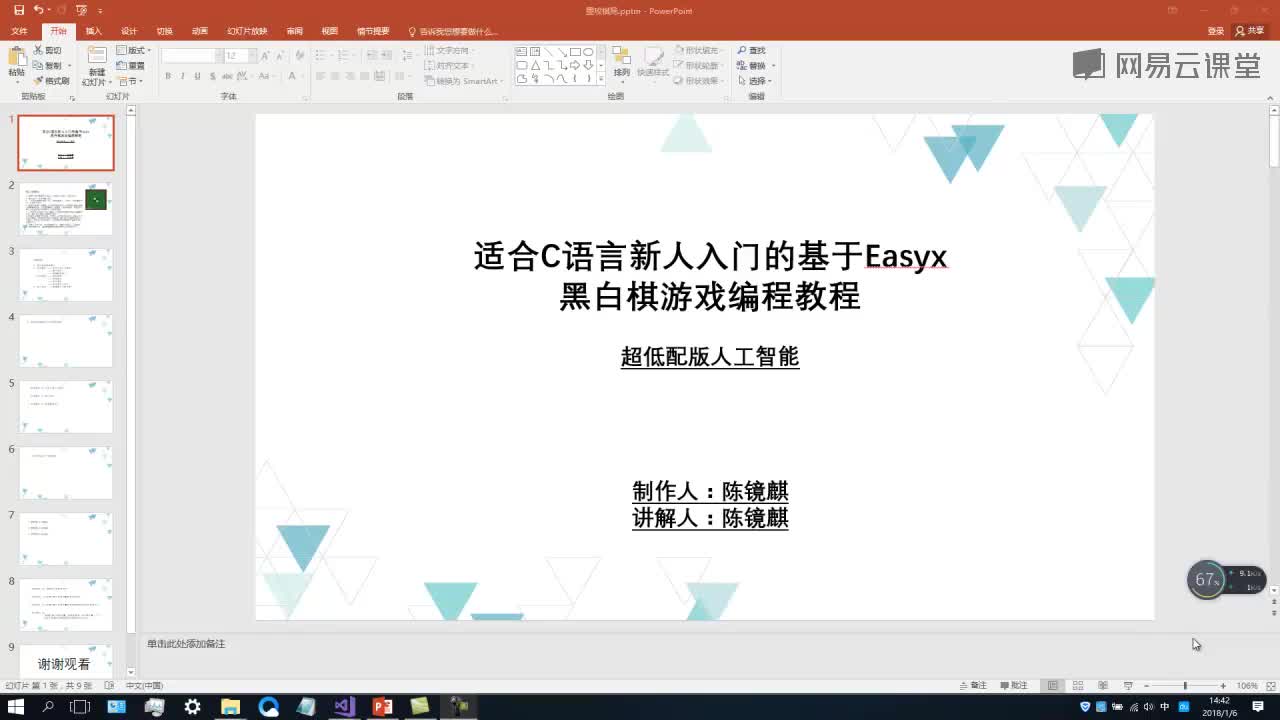1280x720 pixels.
Task: Save the presentation with the floppy disk icon
Action: coord(18,10)
